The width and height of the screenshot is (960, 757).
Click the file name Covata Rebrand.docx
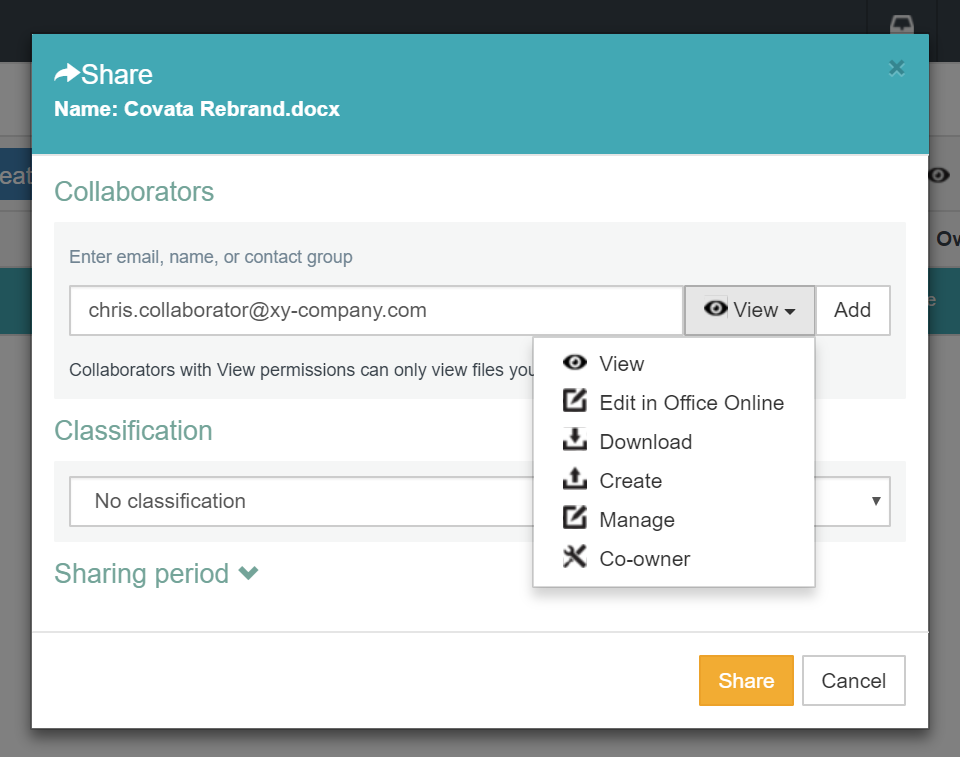(x=231, y=109)
